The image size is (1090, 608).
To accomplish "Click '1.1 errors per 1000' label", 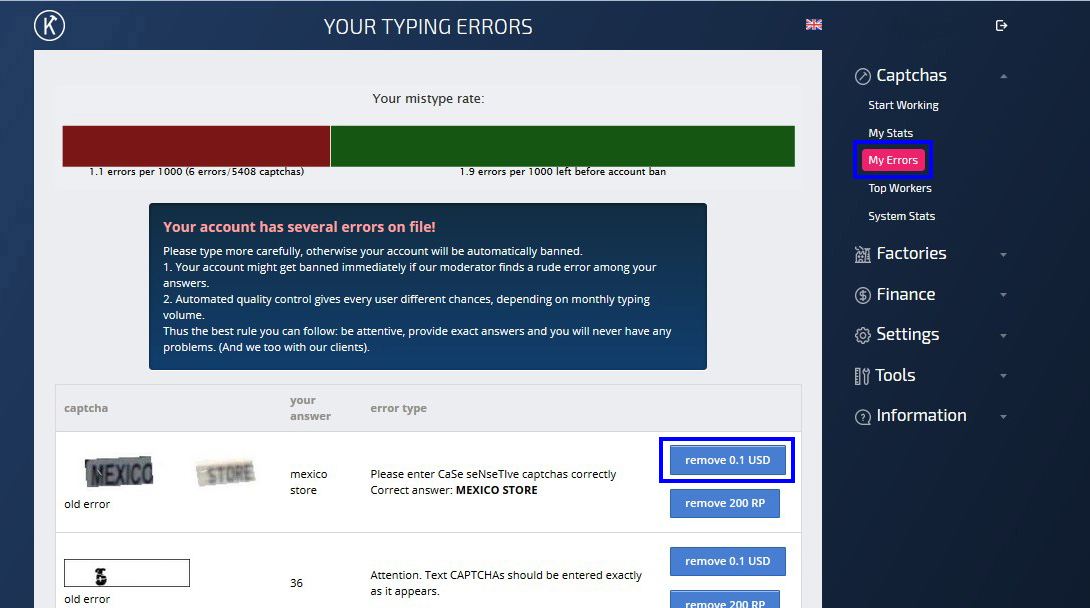I will 196,172.
